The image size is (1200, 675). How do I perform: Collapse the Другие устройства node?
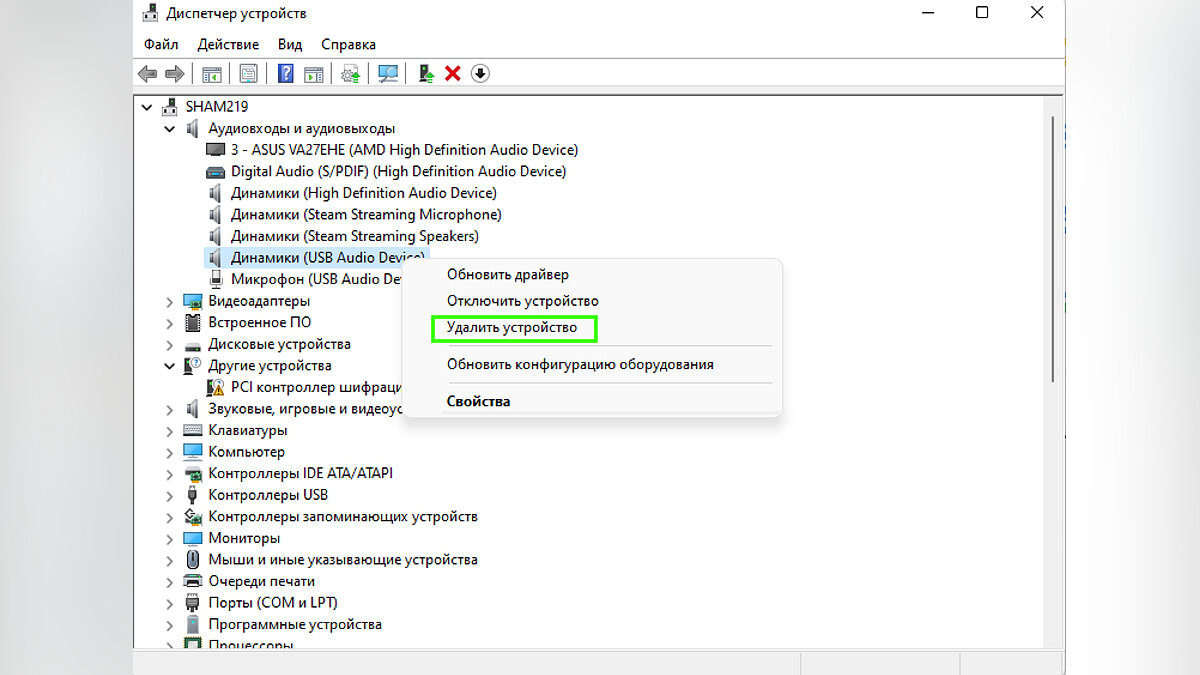point(170,366)
